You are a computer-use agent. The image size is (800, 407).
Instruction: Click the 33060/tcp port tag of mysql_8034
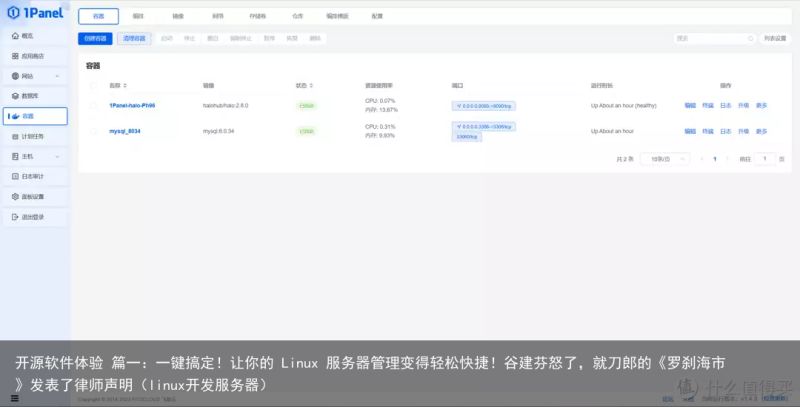466,137
